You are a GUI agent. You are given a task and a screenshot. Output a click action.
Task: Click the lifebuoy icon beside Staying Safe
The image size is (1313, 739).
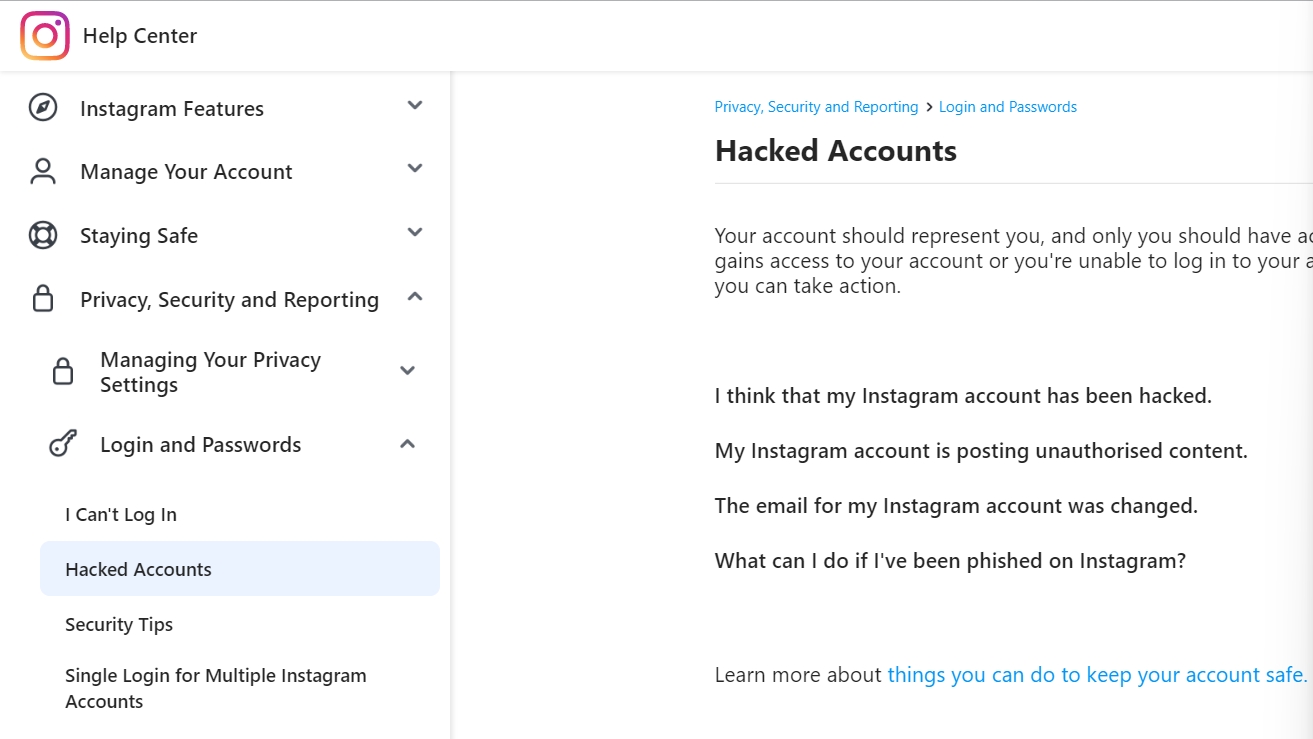coord(43,235)
